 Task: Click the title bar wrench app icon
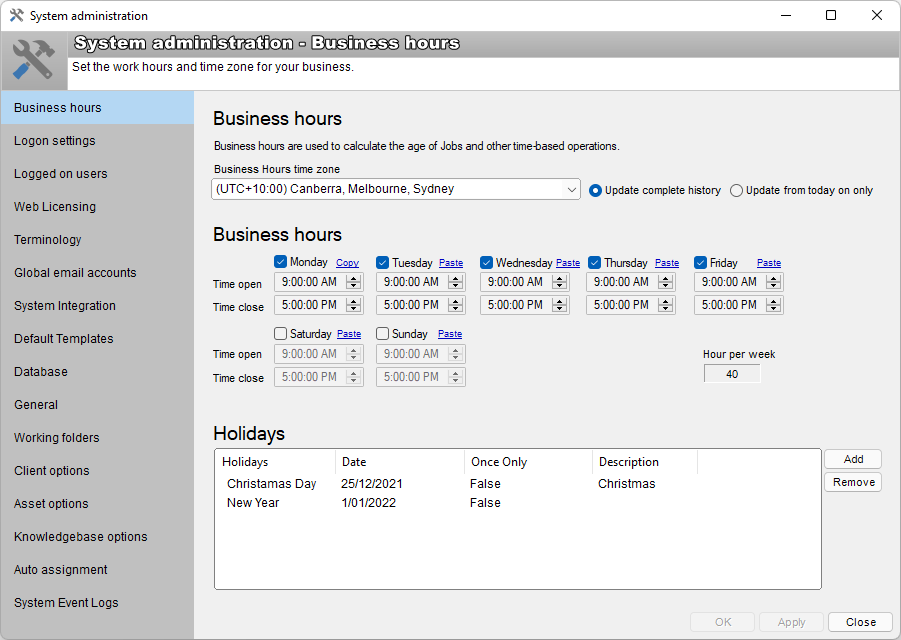pos(16,16)
